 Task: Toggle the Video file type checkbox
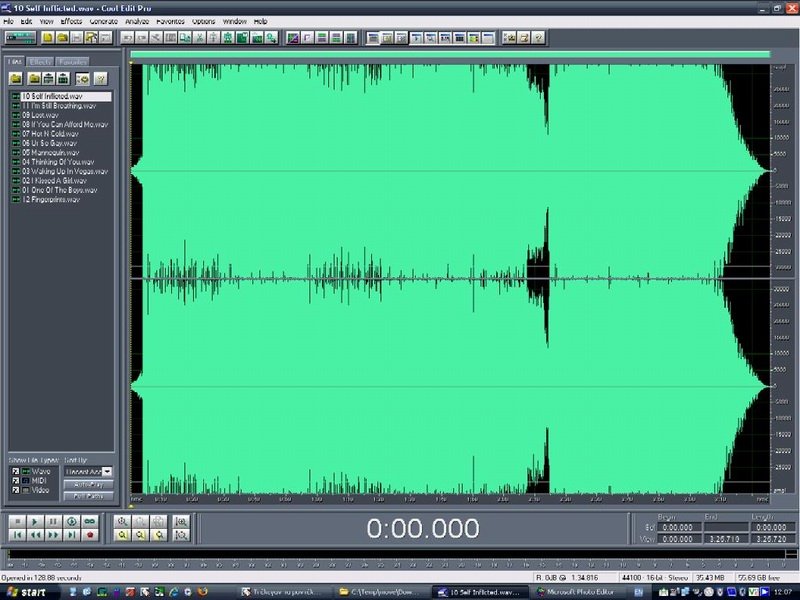click(15, 491)
